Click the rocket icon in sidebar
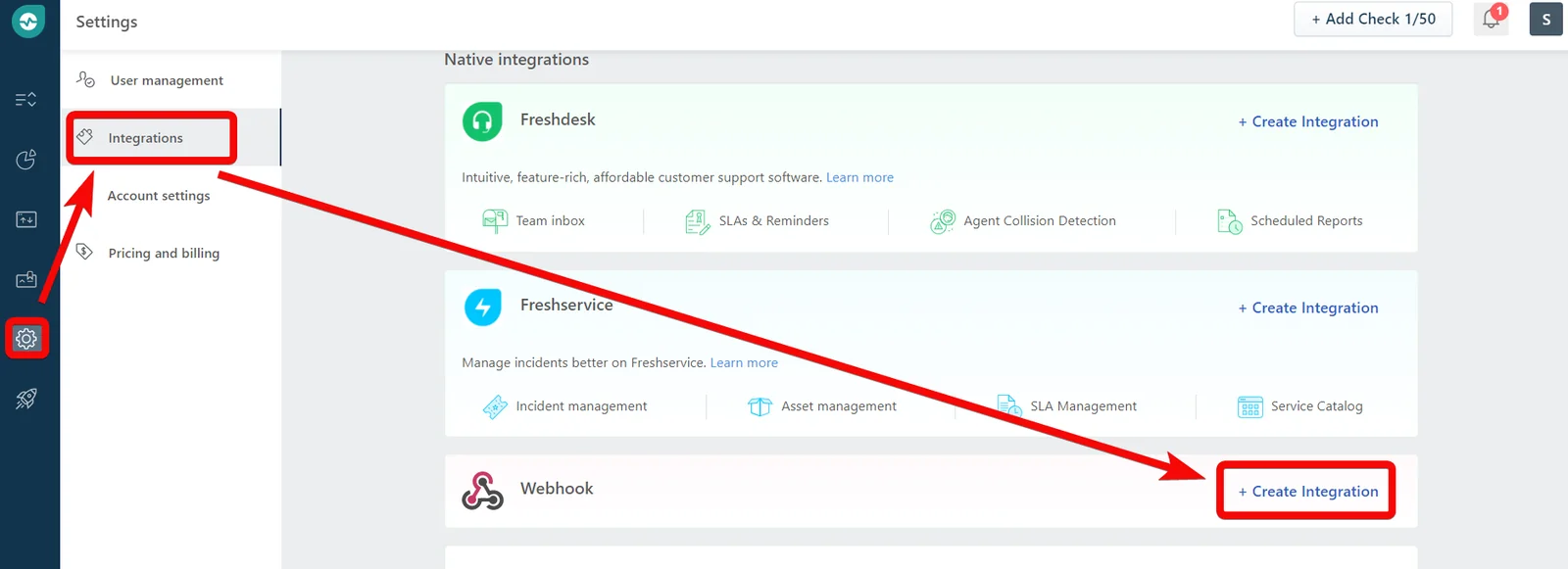 (x=26, y=399)
